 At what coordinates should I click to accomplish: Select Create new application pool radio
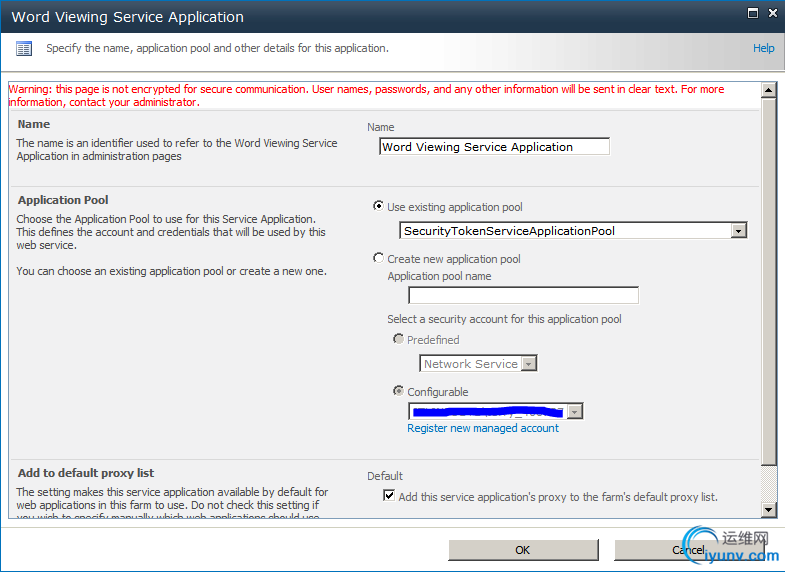tap(378, 258)
